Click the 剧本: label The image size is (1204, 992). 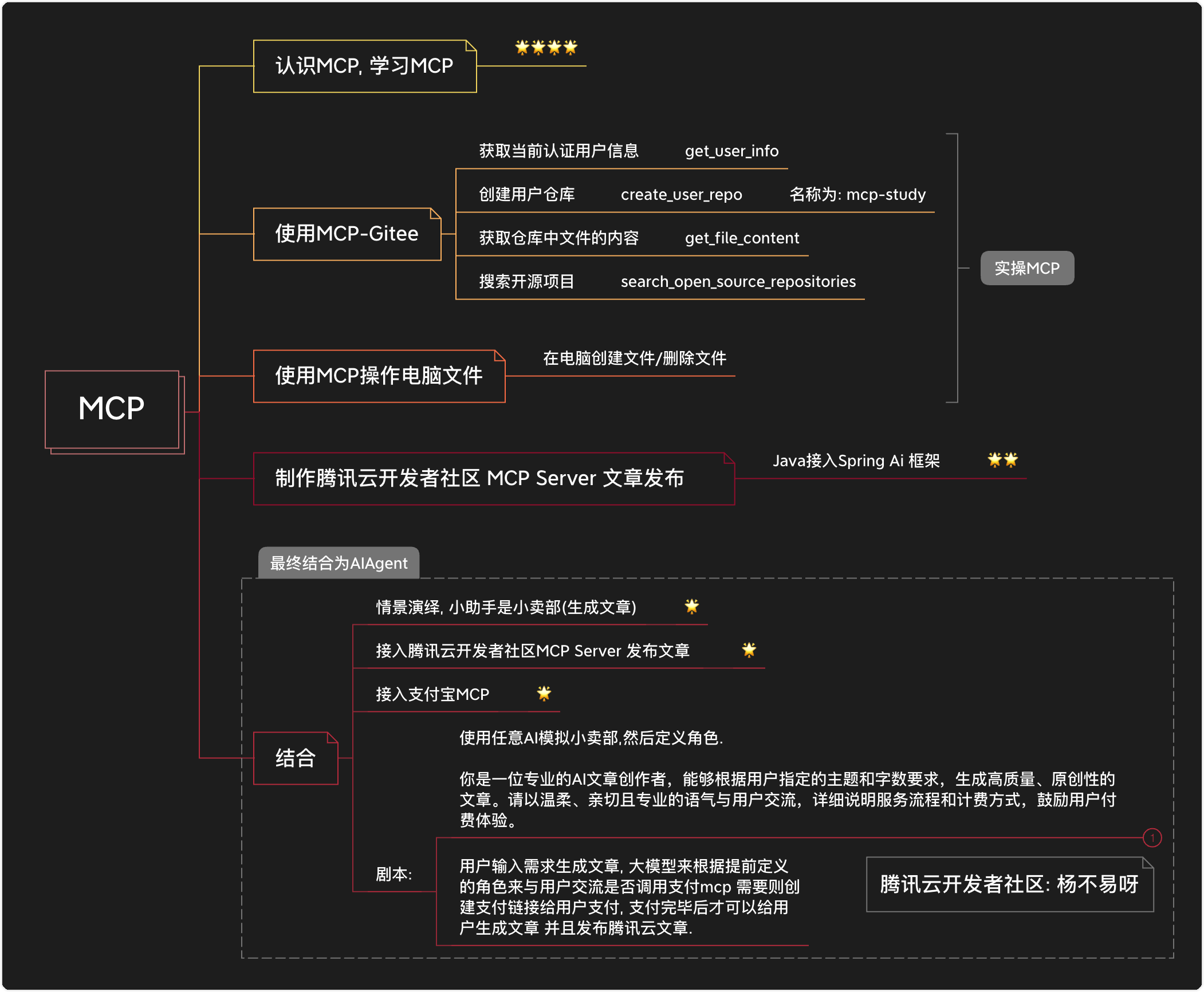point(394,874)
